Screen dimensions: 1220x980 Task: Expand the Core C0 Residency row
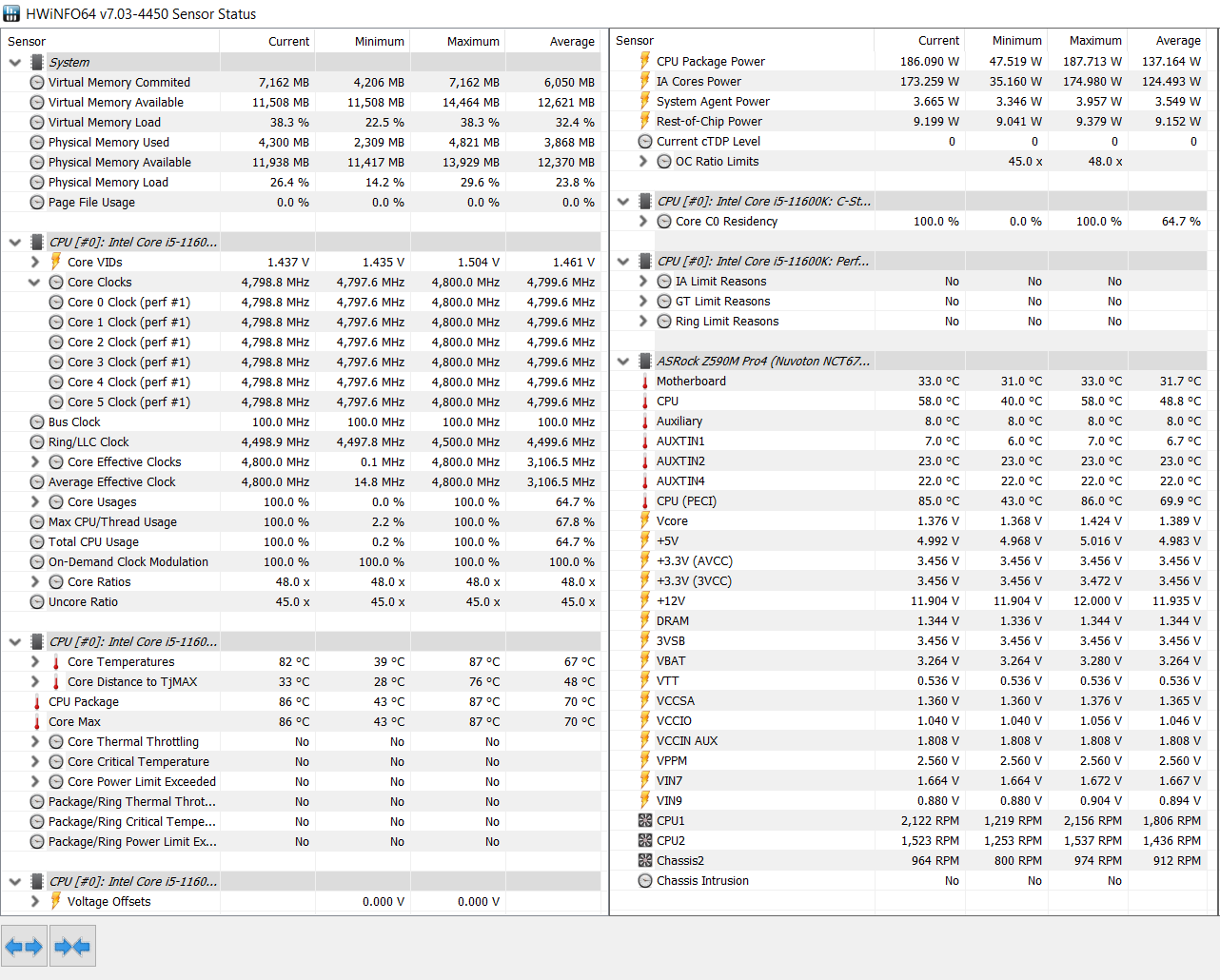[642, 221]
